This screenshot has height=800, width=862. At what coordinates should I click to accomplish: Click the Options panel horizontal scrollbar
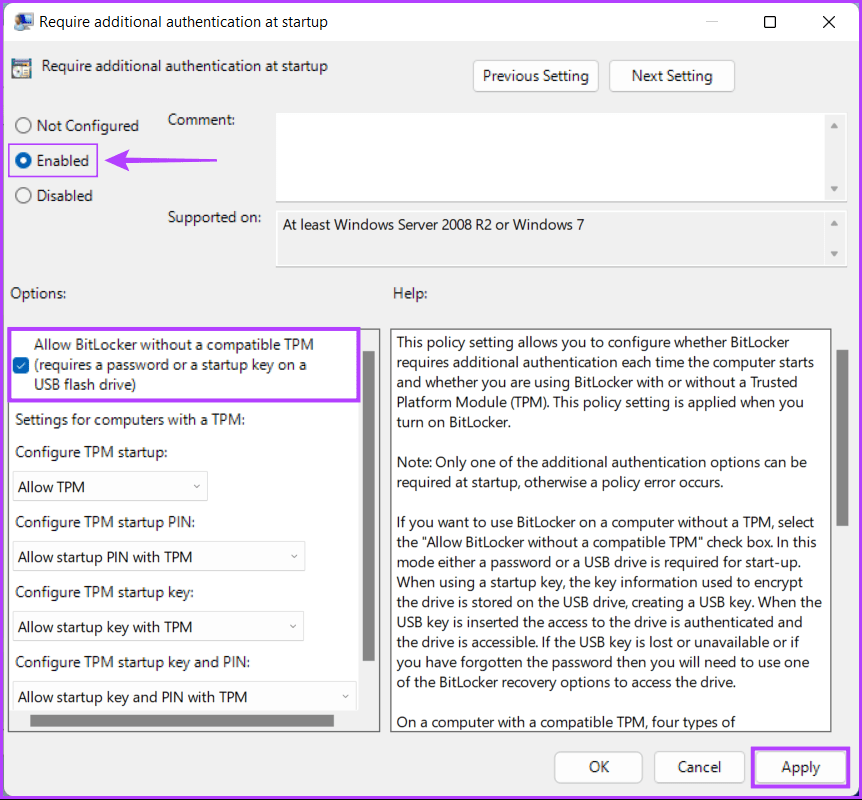click(x=182, y=720)
